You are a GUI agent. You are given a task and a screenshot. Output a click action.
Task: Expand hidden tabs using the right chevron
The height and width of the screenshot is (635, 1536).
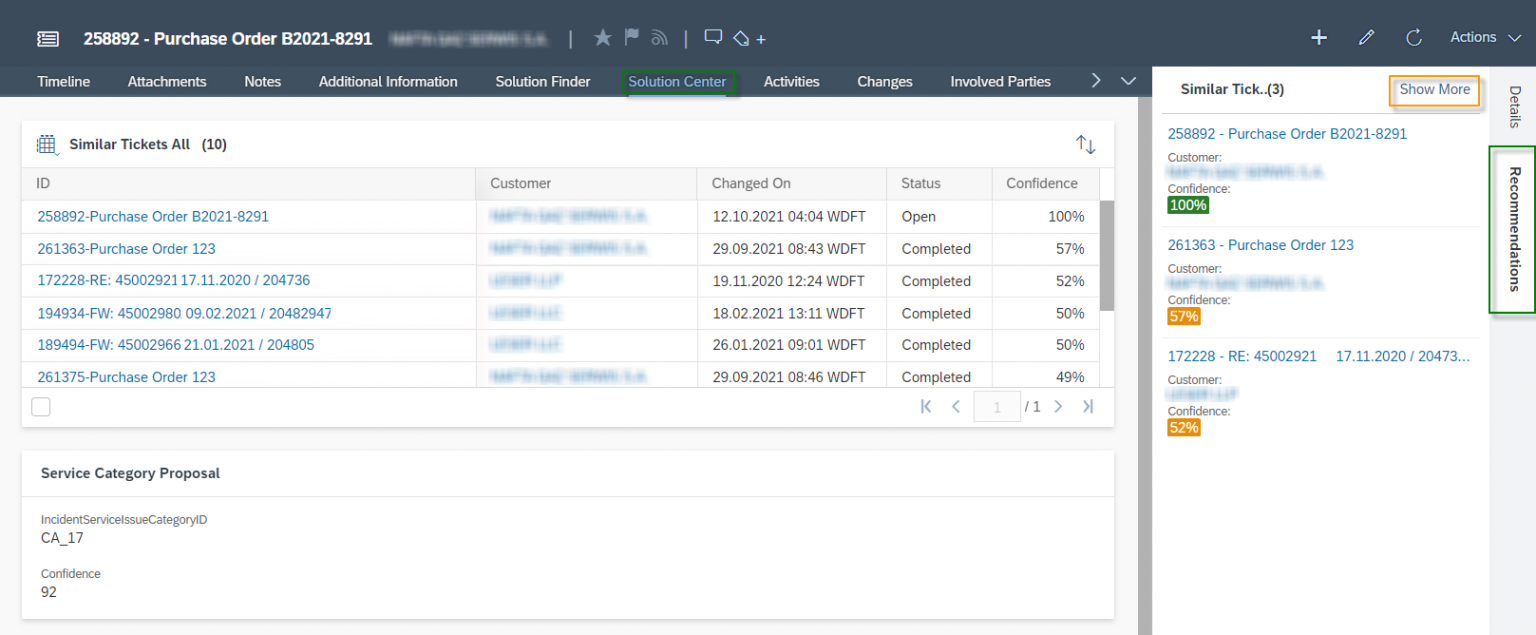[x=1095, y=81]
